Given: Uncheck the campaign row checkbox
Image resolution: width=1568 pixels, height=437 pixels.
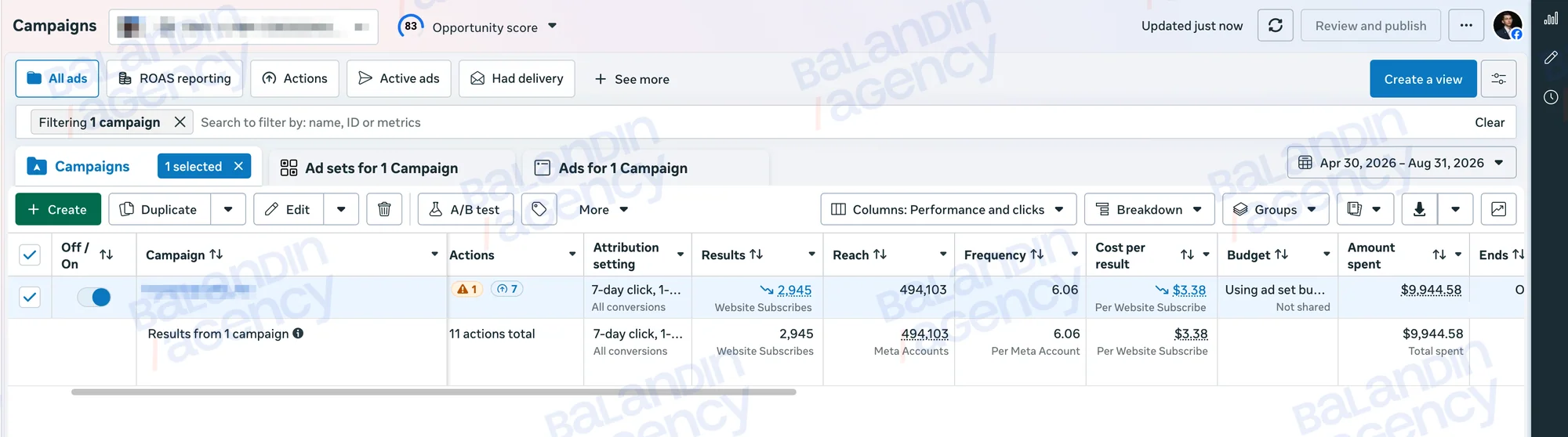Looking at the screenshot, I should [30, 298].
